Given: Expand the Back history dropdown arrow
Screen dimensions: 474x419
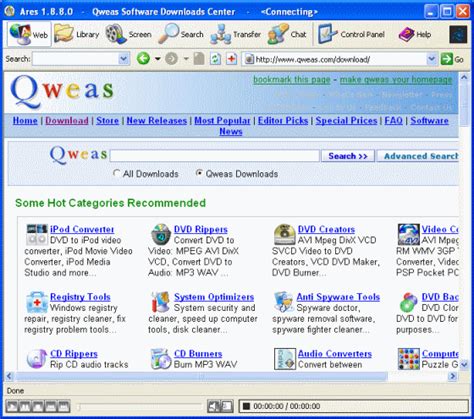Looking at the screenshot, I should click(x=157, y=59).
